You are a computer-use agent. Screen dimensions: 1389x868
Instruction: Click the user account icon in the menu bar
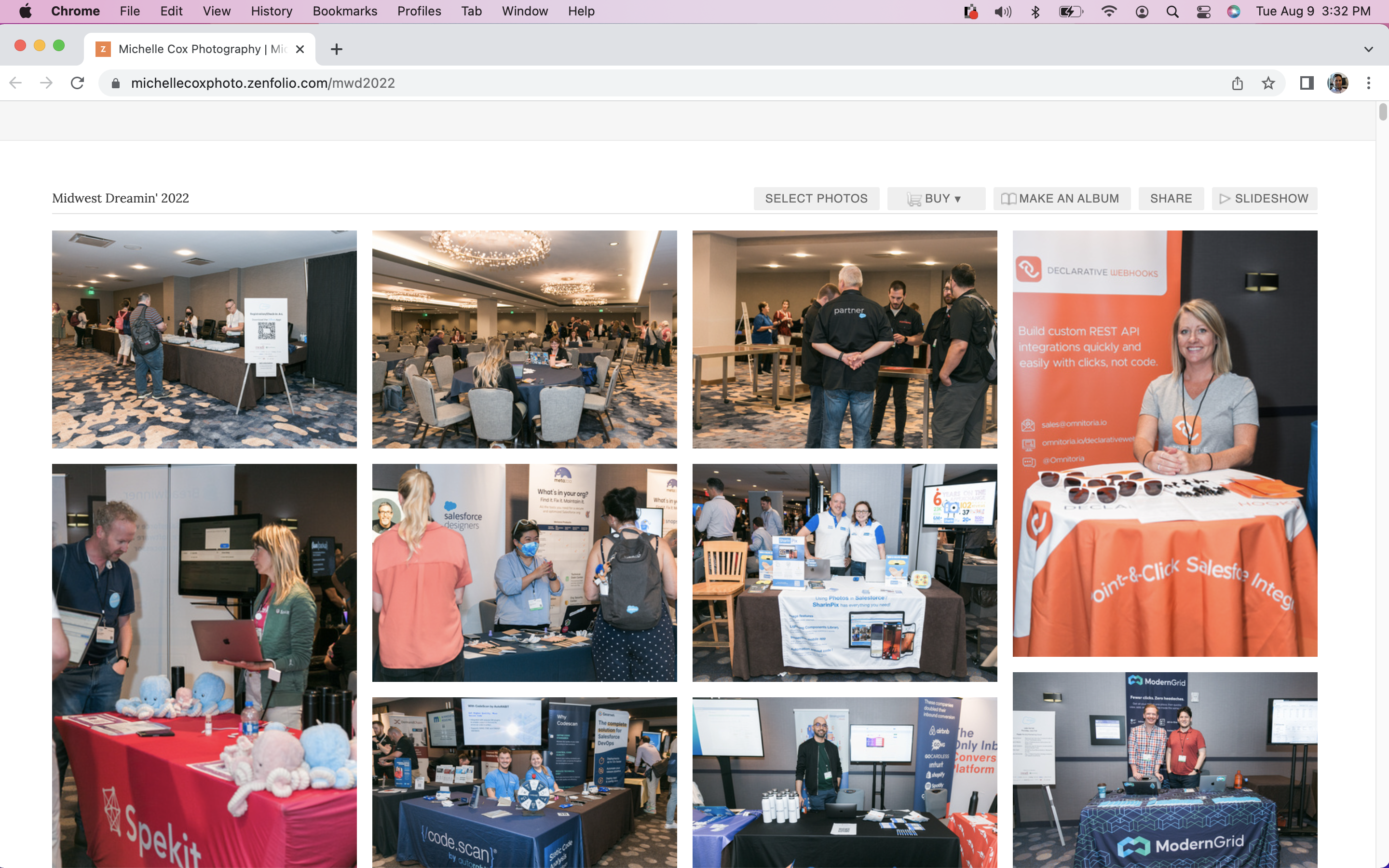(1142, 12)
